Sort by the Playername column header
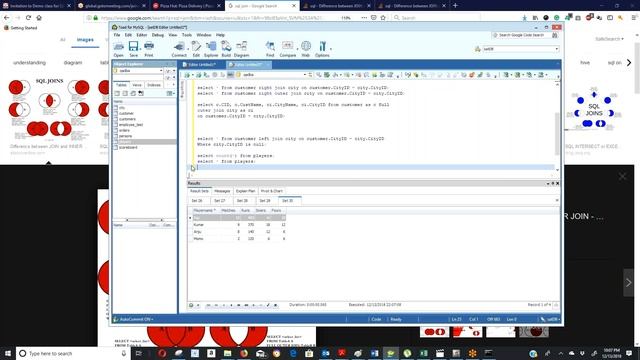640x360 pixels. 204,210
